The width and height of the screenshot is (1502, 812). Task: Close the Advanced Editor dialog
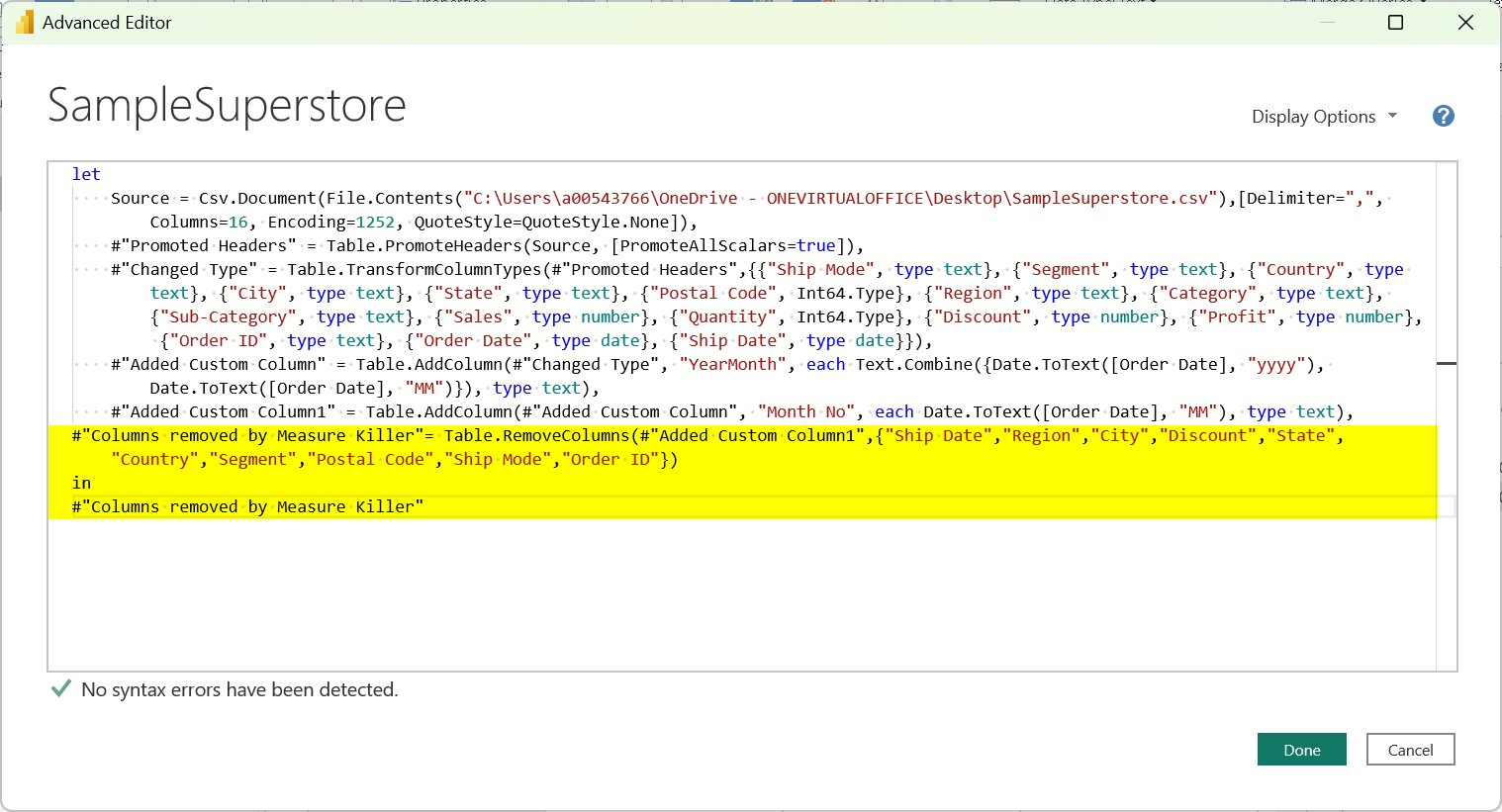pos(1465,22)
